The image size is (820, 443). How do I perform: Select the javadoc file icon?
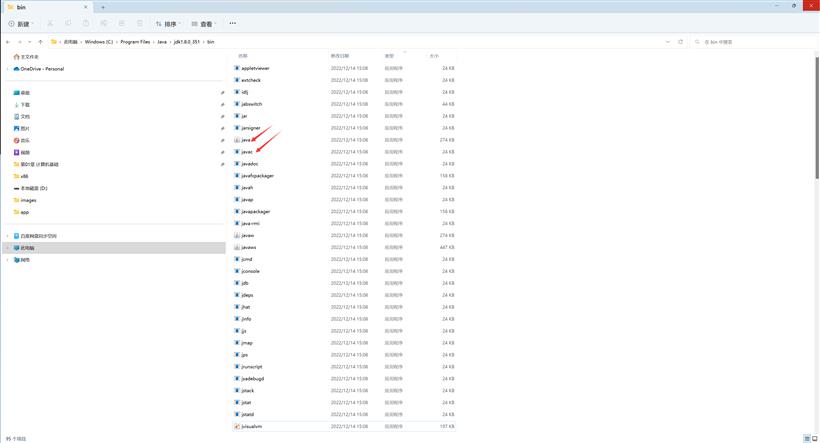coord(237,164)
